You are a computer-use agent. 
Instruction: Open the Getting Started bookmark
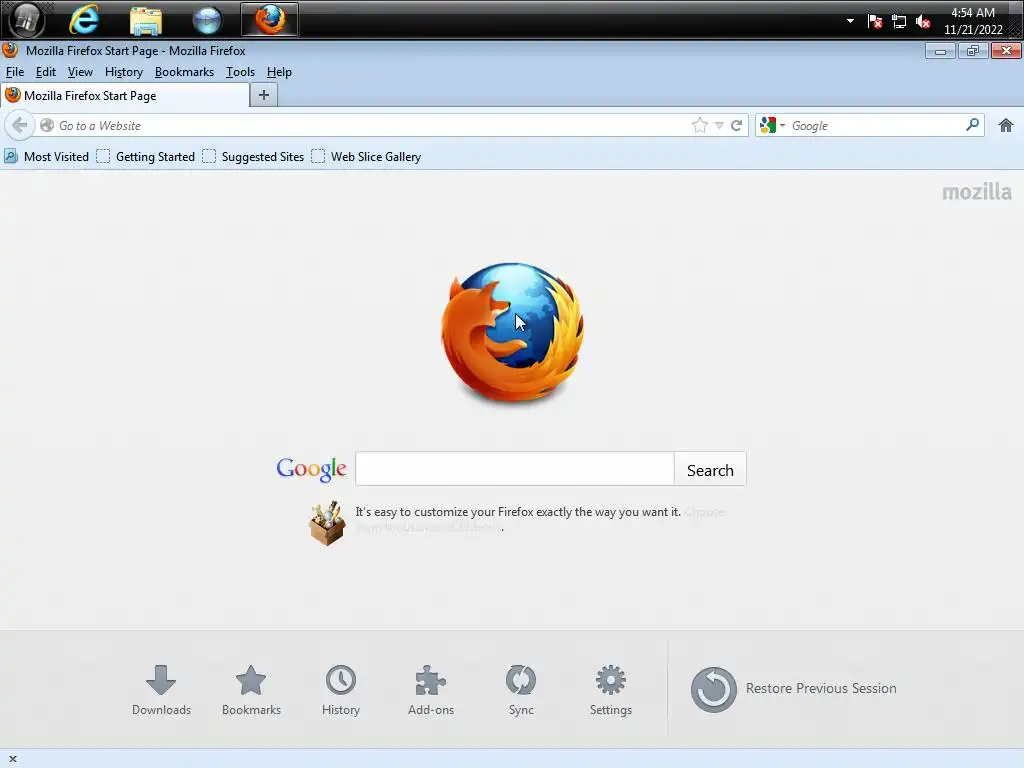[146, 157]
